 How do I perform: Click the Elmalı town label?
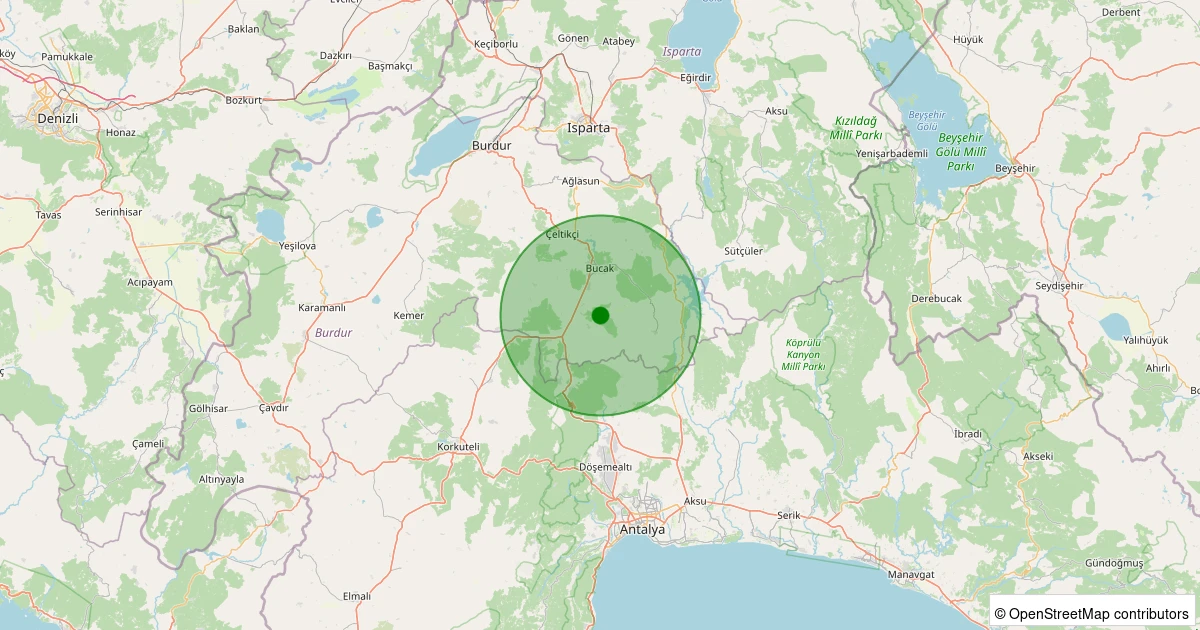356,596
